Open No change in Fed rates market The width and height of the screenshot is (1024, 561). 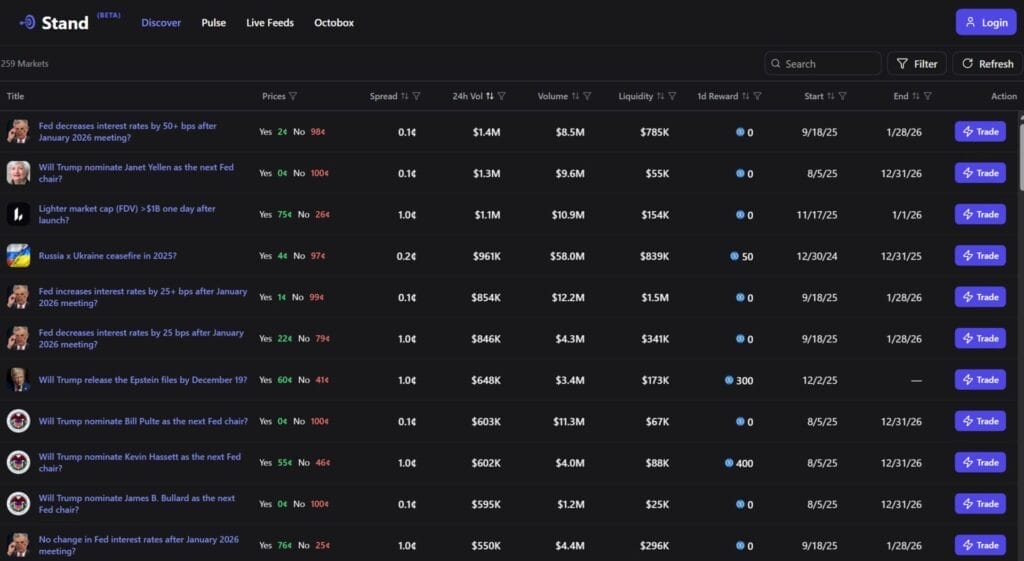(138, 545)
